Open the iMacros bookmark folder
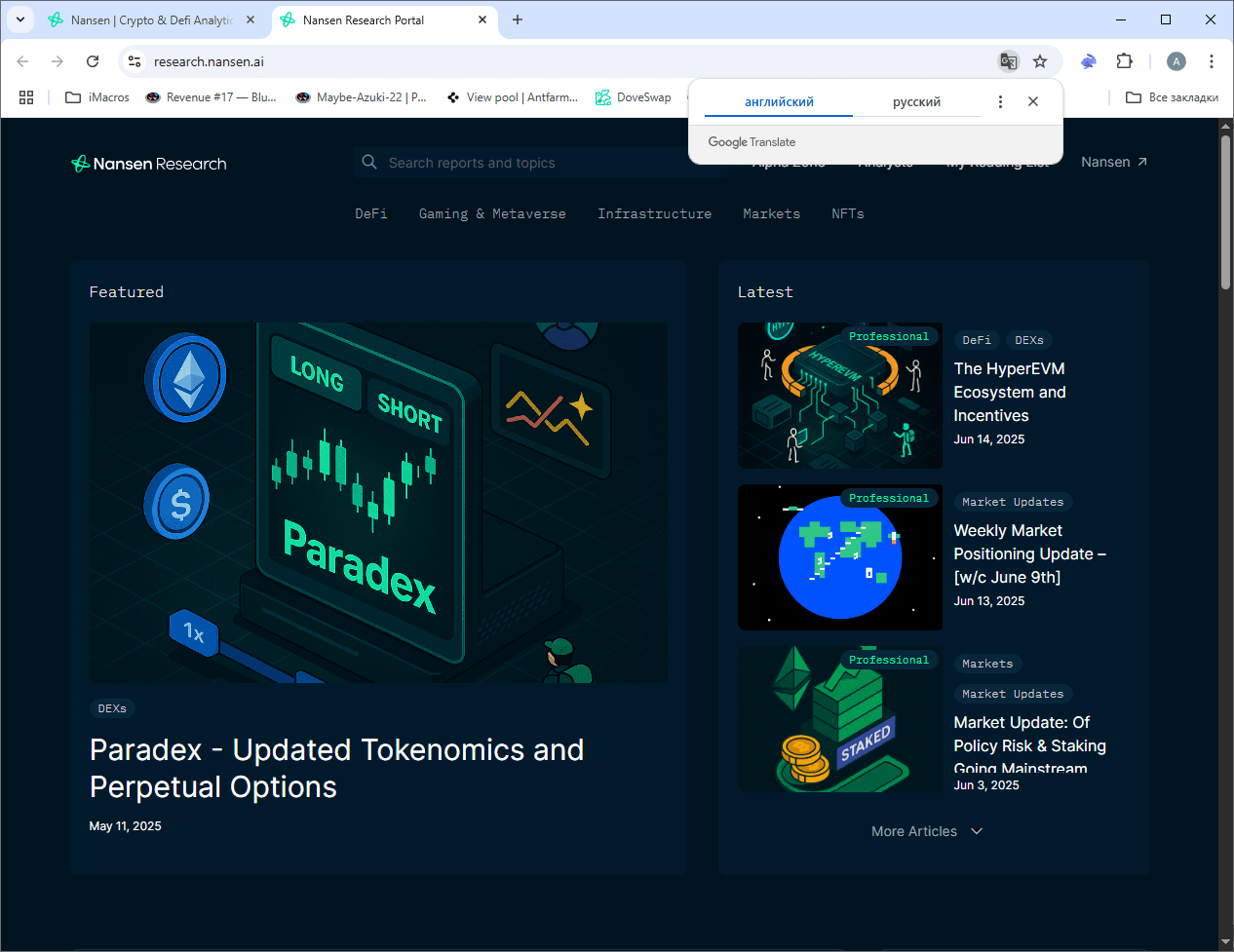 pos(96,97)
